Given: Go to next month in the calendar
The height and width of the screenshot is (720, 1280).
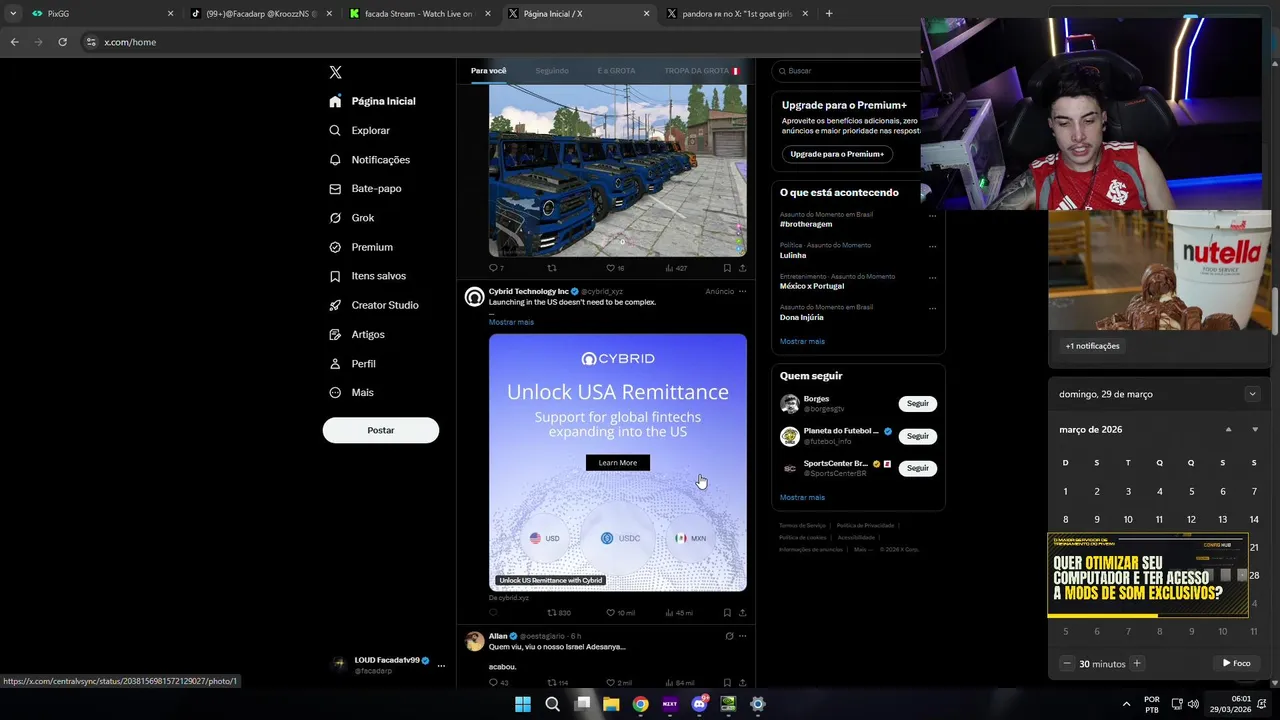Looking at the screenshot, I should 1255,430.
